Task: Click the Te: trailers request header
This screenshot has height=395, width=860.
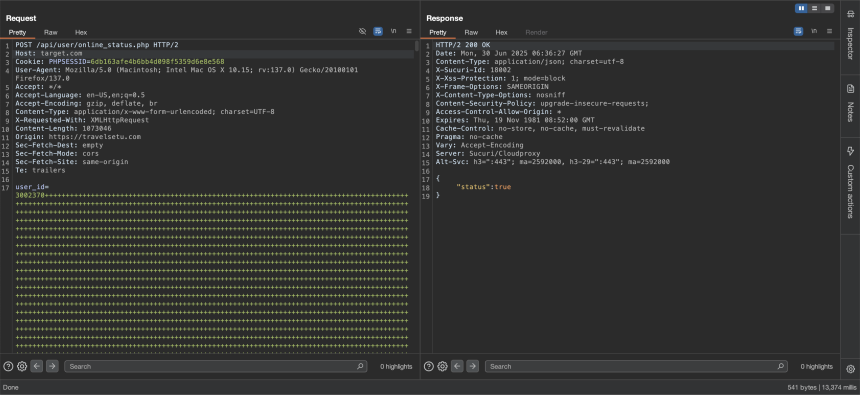Action: pos(40,170)
